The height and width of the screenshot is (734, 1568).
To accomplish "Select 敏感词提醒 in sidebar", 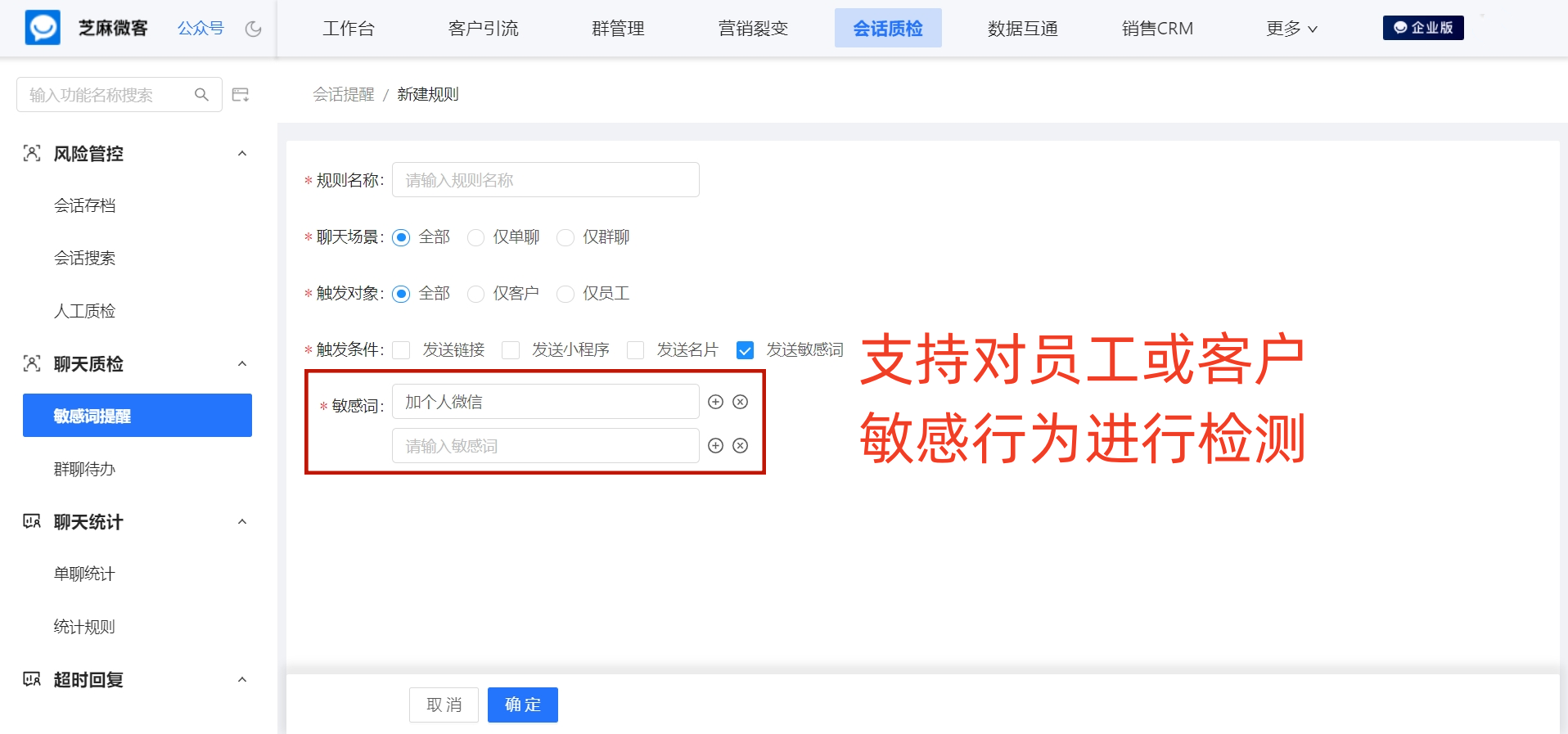I will (137, 416).
